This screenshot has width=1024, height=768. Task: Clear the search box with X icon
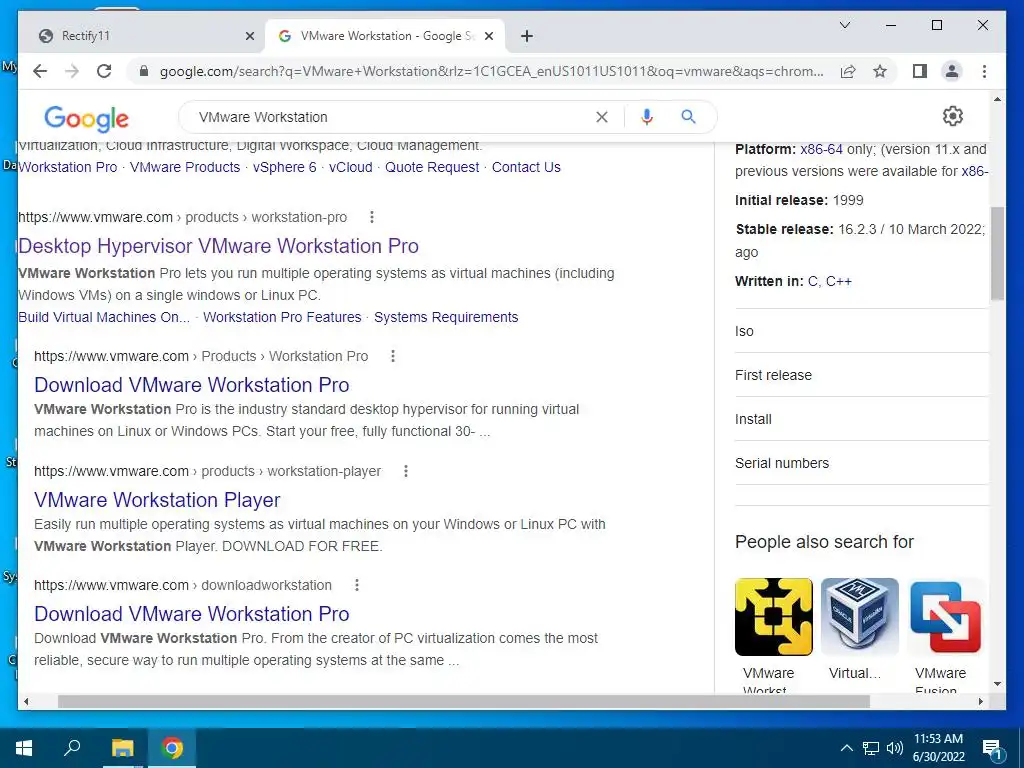point(601,117)
